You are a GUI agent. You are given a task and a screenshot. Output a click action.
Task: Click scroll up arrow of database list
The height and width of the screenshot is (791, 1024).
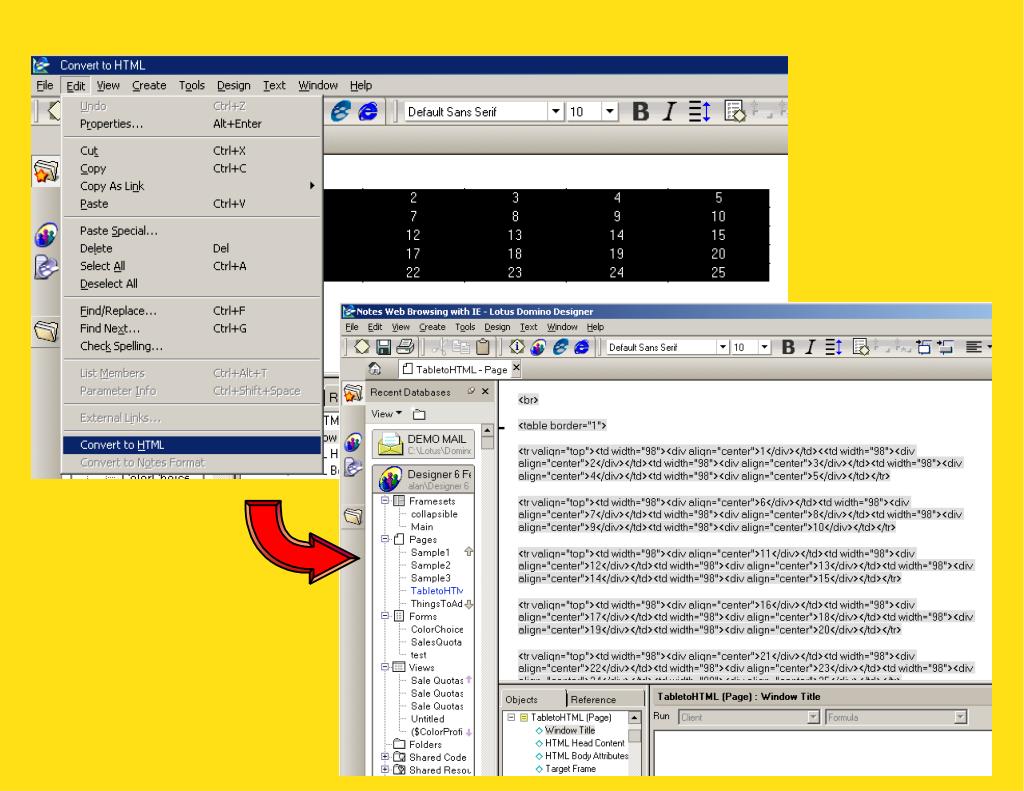pyautogui.click(x=487, y=430)
